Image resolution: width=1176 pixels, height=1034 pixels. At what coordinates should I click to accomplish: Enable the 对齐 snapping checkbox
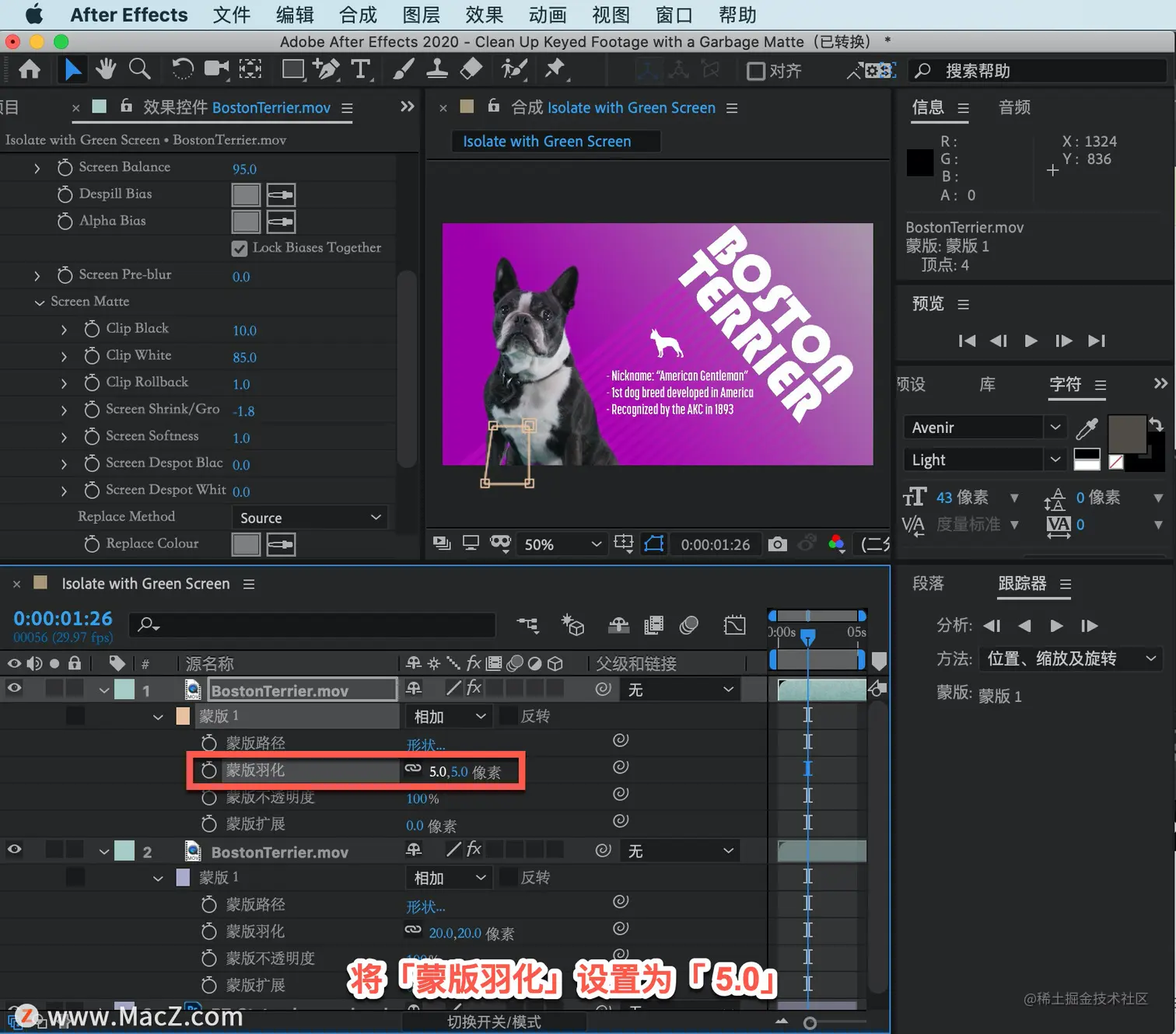coord(755,71)
